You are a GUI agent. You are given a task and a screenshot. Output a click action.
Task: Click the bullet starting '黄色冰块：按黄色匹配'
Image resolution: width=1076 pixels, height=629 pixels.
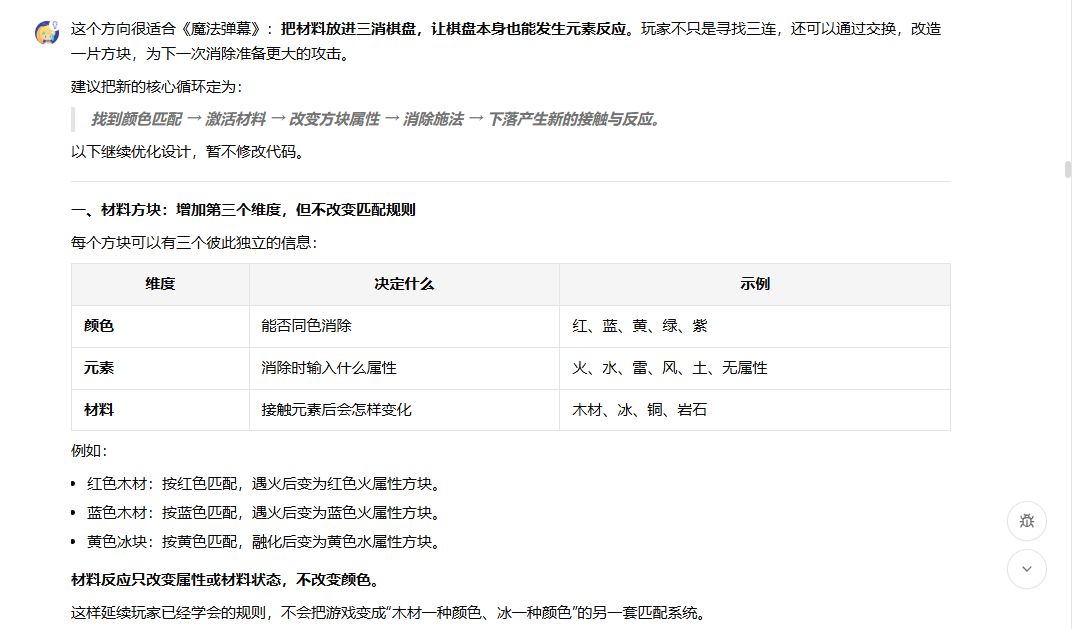pos(264,542)
